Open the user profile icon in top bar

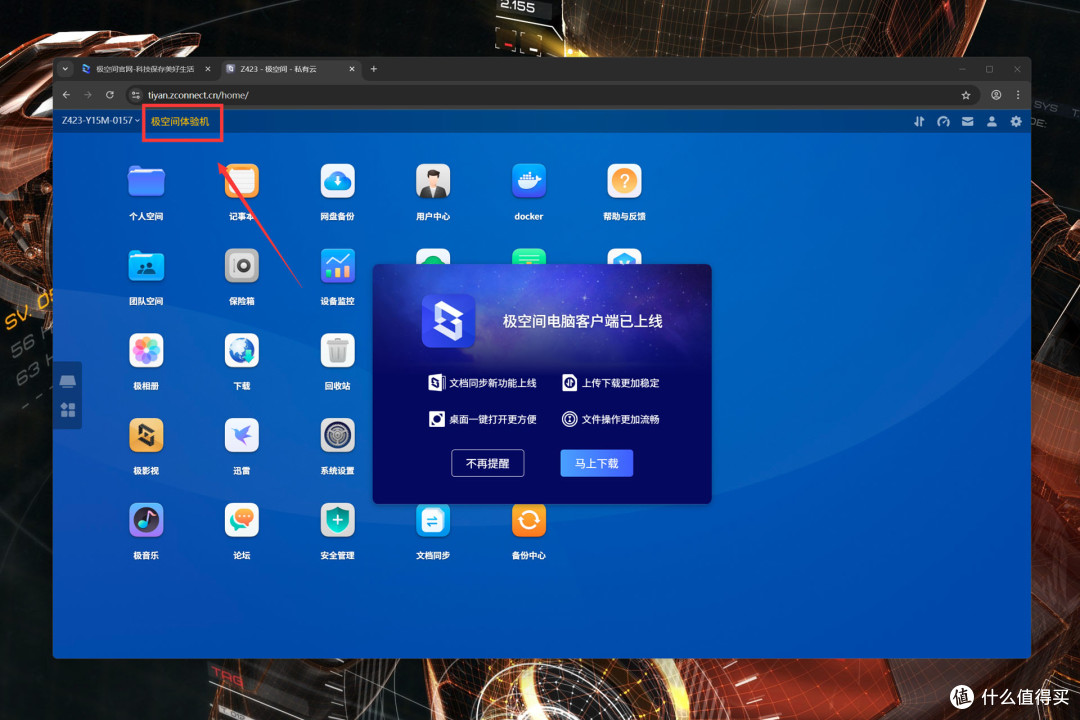coord(992,121)
